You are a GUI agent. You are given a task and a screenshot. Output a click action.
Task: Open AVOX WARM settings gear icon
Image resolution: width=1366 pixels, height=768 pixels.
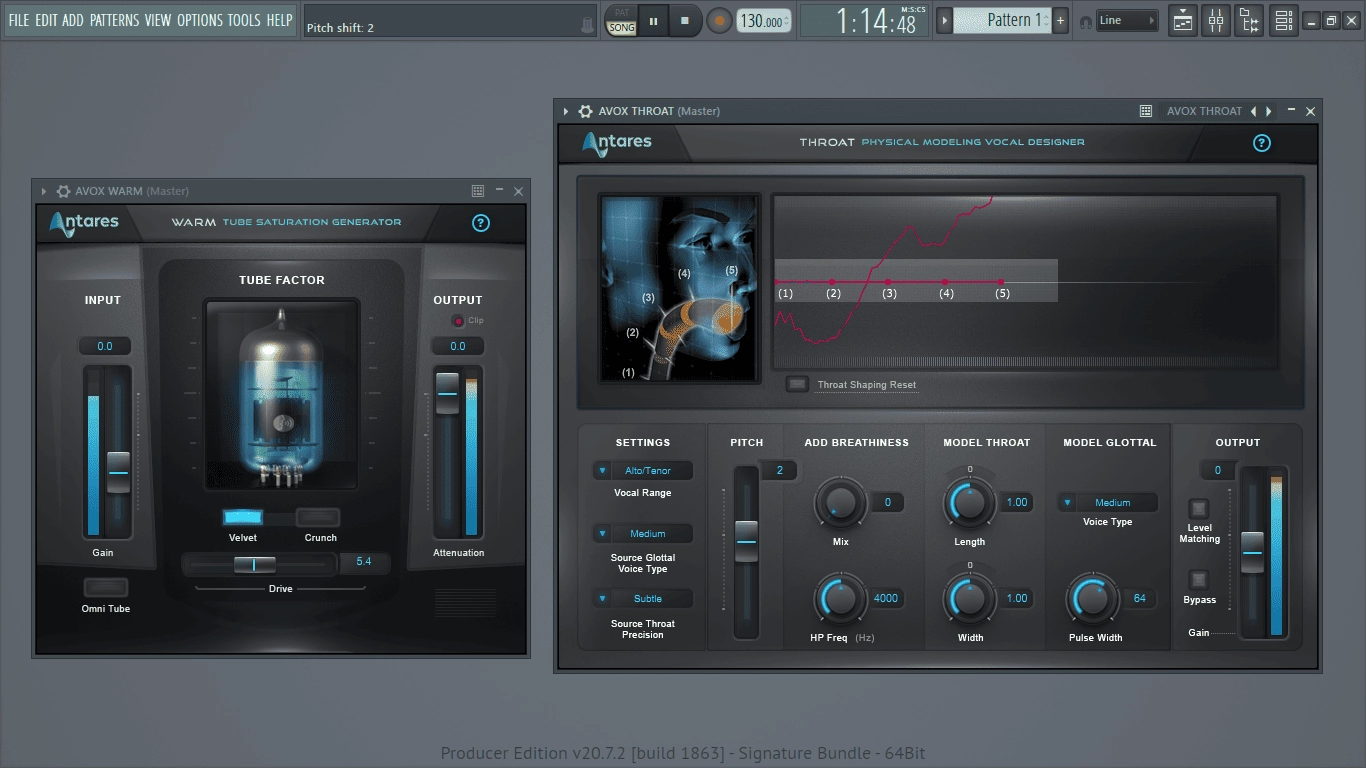click(63, 191)
